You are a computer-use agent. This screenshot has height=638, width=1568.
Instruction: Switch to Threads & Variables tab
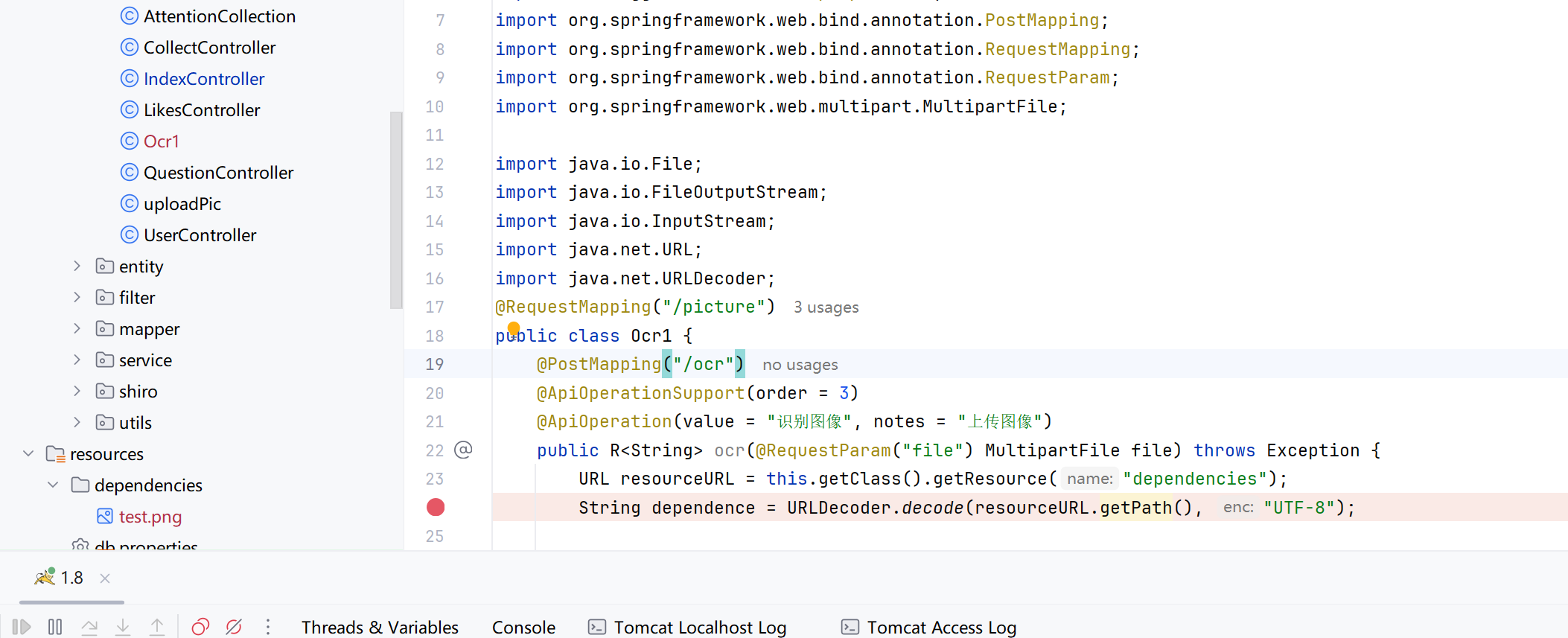pyautogui.click(x=380, y=628)
